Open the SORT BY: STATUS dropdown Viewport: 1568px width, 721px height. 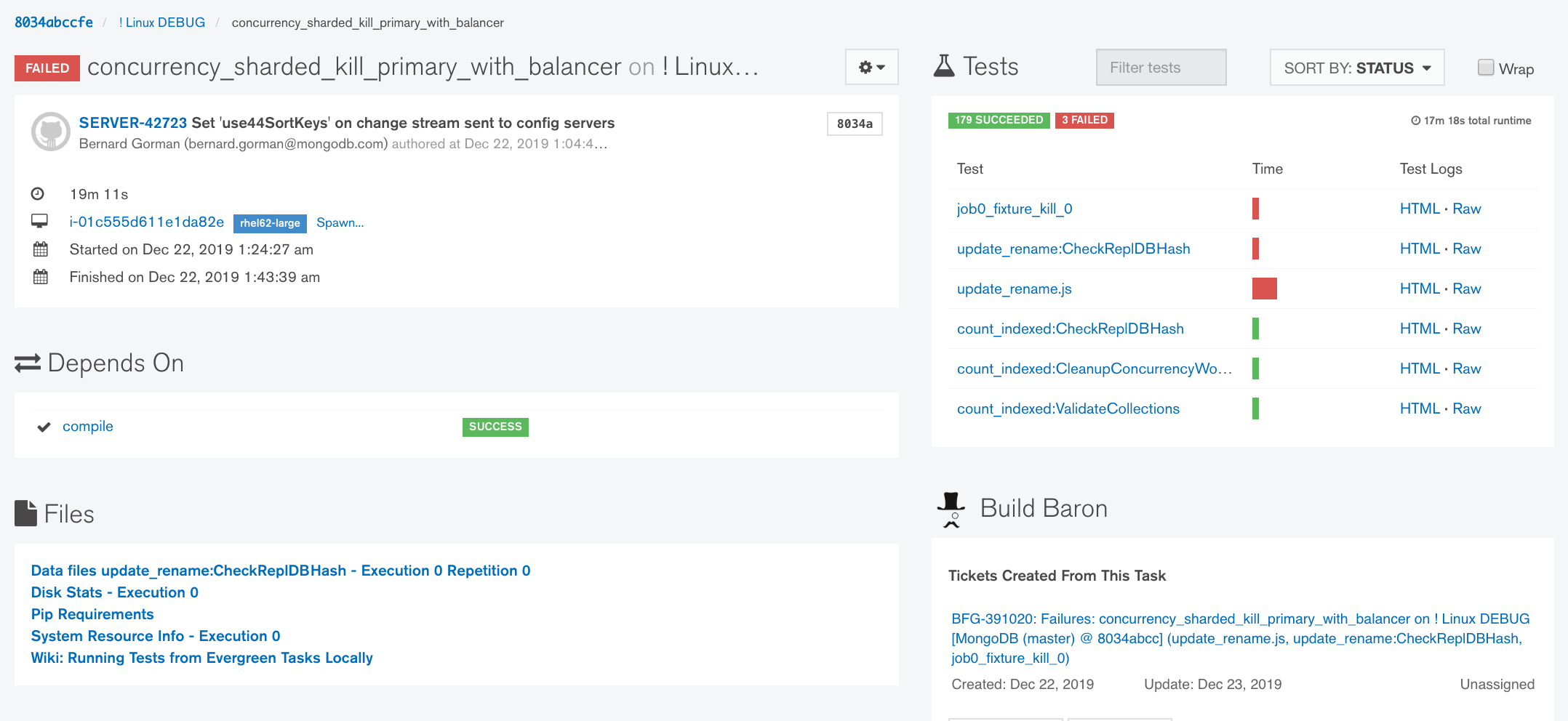1356,68
